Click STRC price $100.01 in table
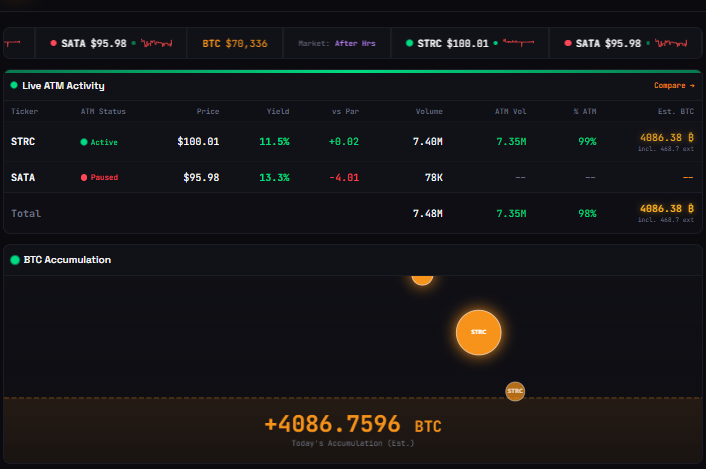This screenshot has height=469, width=706. (198, 141)
